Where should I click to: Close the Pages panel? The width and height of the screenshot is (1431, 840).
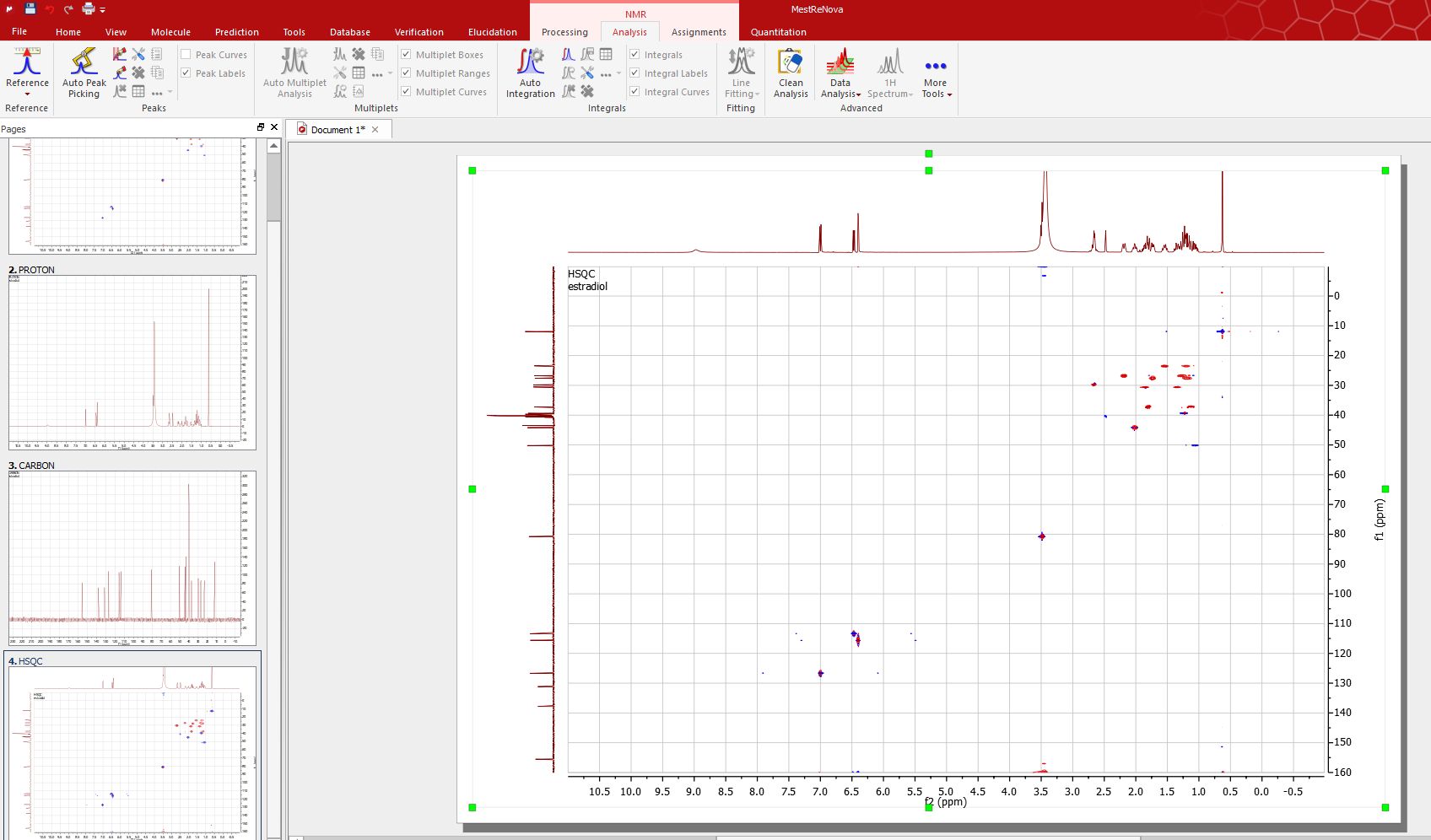coord(274,127)
